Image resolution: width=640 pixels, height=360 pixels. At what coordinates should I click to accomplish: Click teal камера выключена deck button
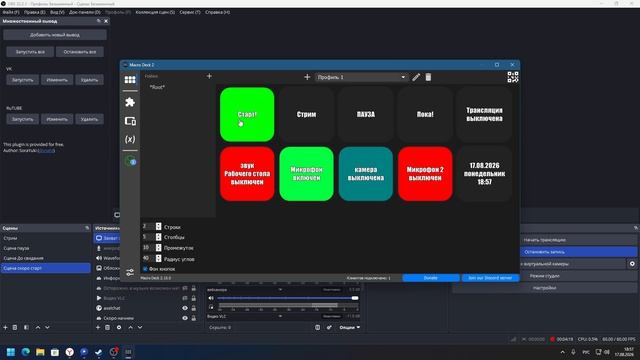click(366, 174)
